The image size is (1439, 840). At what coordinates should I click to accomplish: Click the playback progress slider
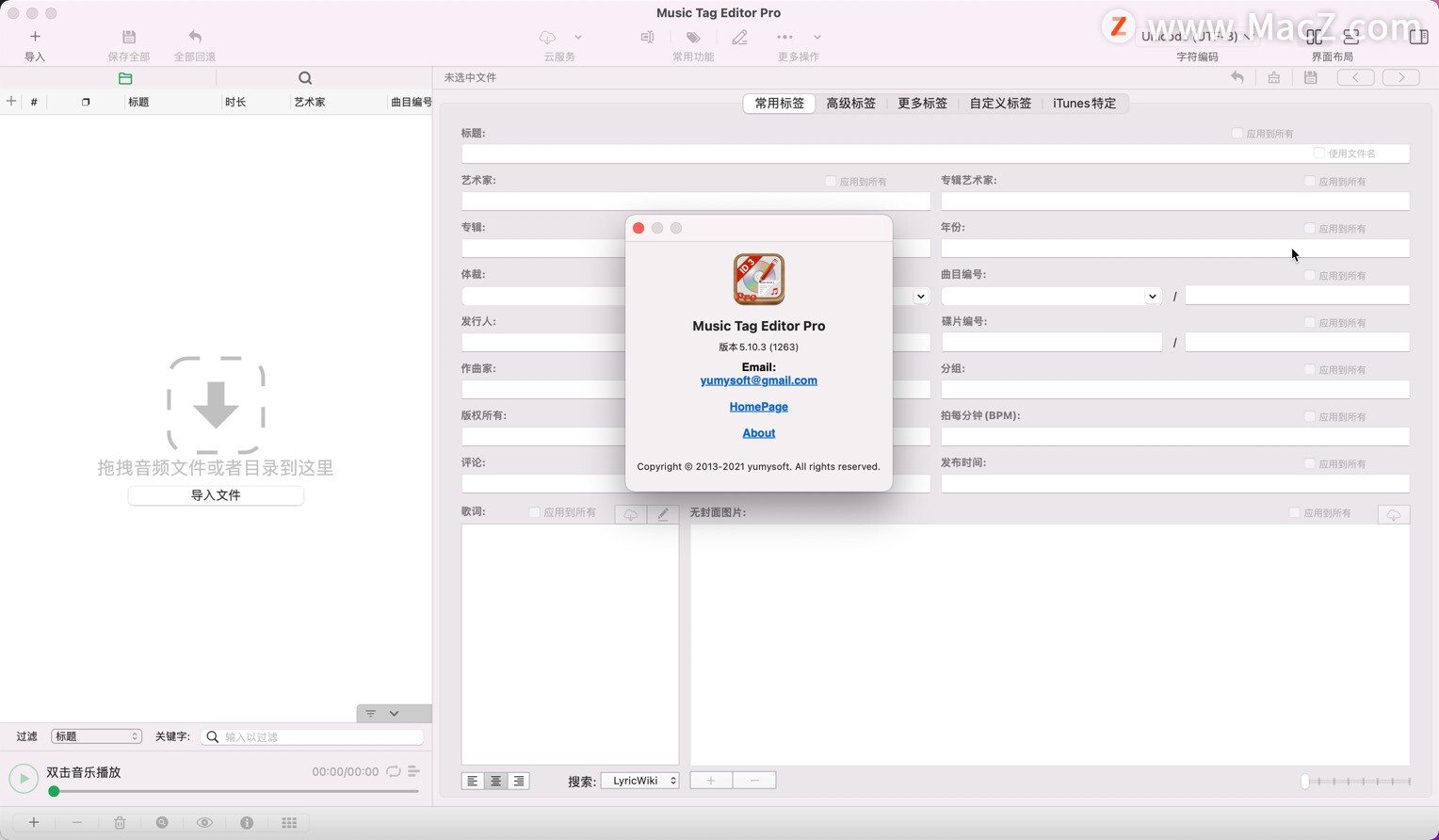tap(234, 792)
